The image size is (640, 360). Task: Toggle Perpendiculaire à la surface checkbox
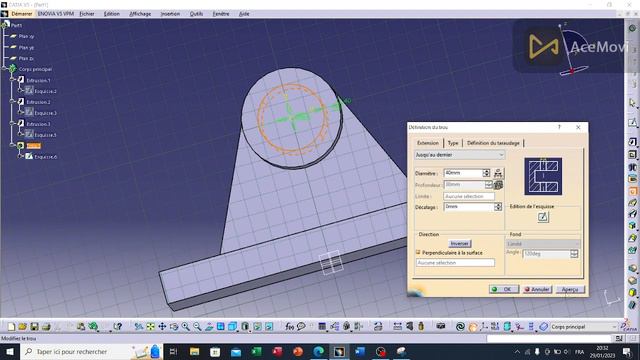(418, 253)
